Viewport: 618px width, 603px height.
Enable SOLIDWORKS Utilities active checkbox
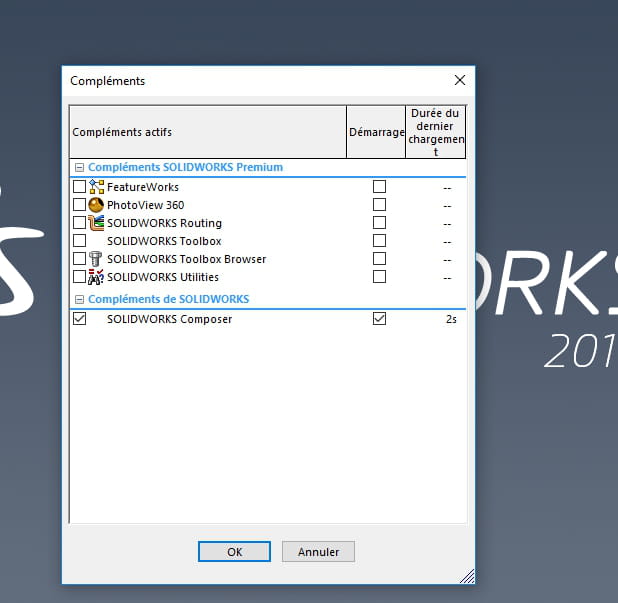point(80,277)
